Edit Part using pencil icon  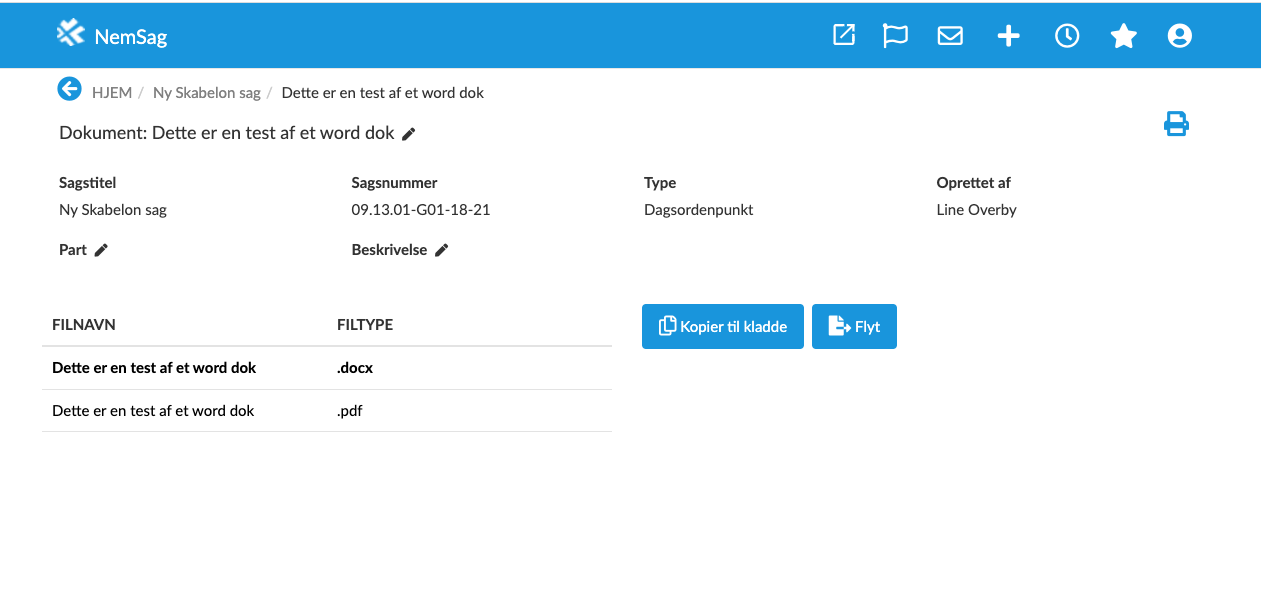101,250
